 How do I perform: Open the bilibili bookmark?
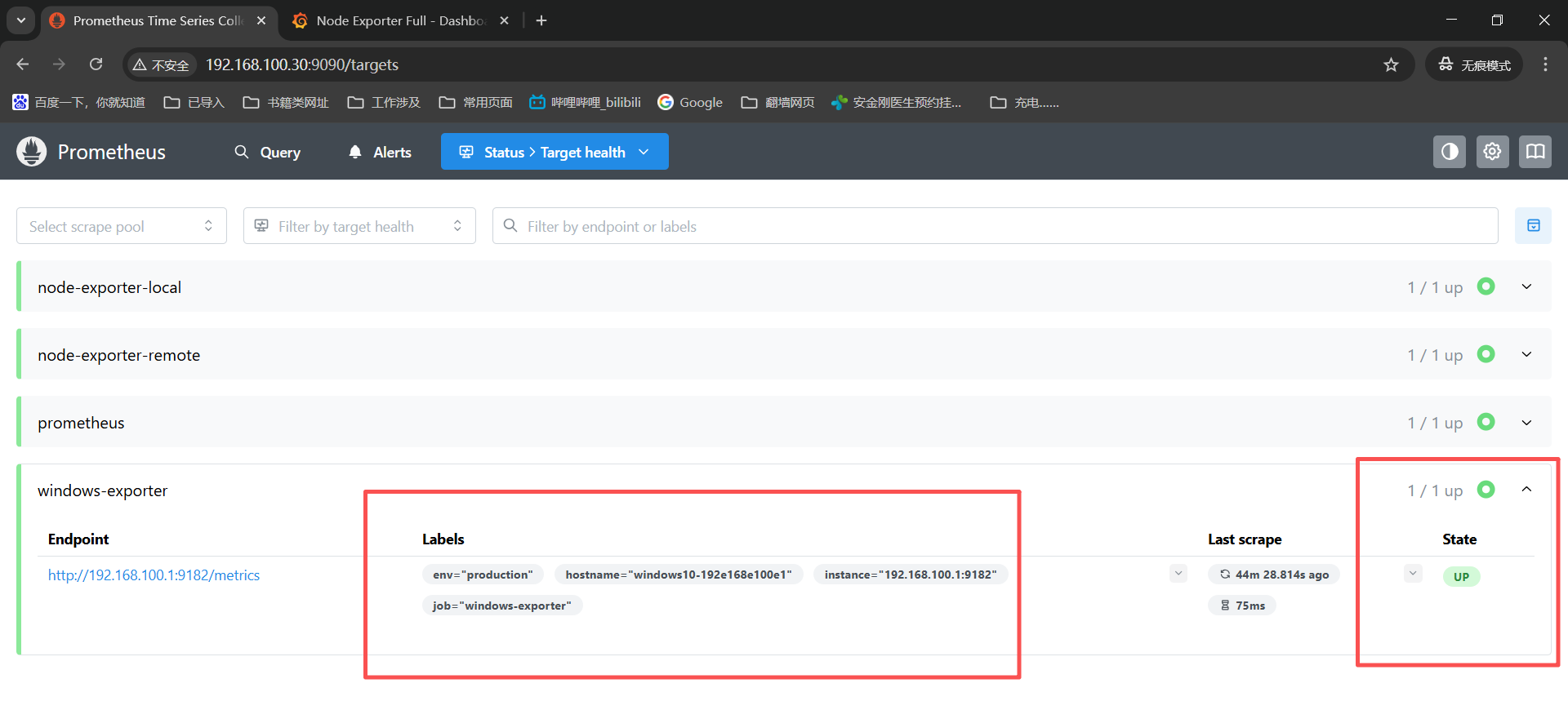[x=585, y=102]
